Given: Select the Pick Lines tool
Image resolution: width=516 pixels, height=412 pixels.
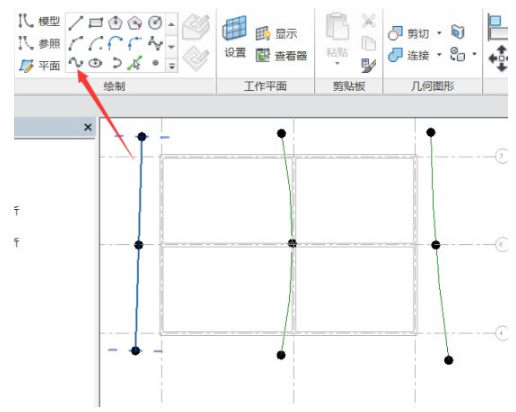Looking at the screenshot, I should point(135,63).
